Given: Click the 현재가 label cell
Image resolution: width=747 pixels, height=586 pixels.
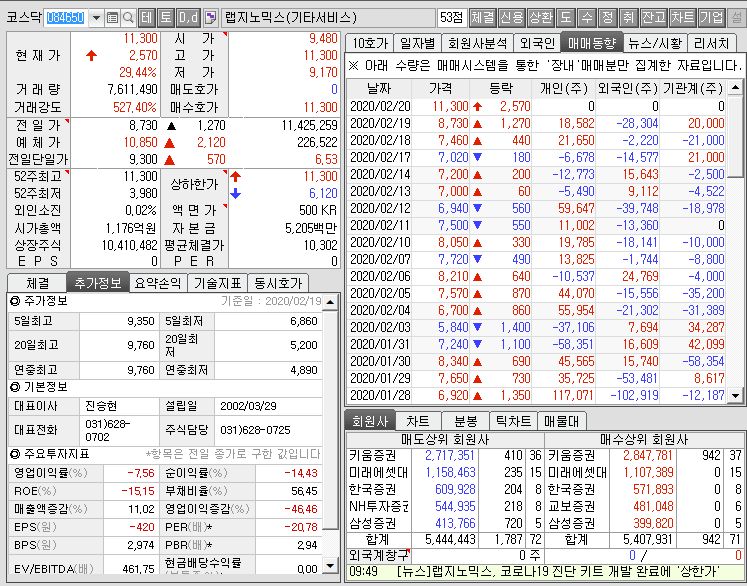Looking at the screenshot, I should point(38,55).
